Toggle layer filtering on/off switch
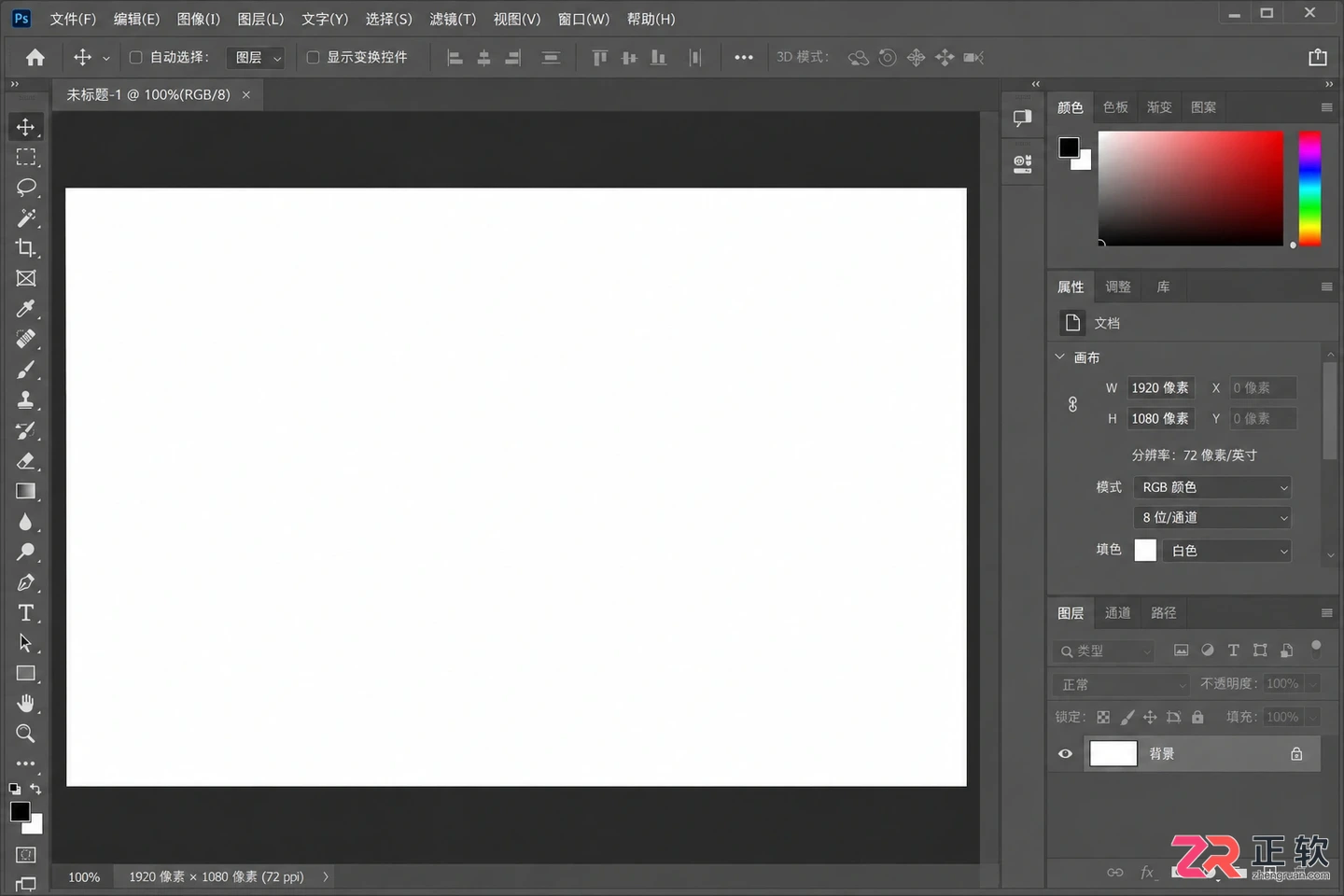The width and height of the screenshot is (1344, 896). coord(1316,646)
